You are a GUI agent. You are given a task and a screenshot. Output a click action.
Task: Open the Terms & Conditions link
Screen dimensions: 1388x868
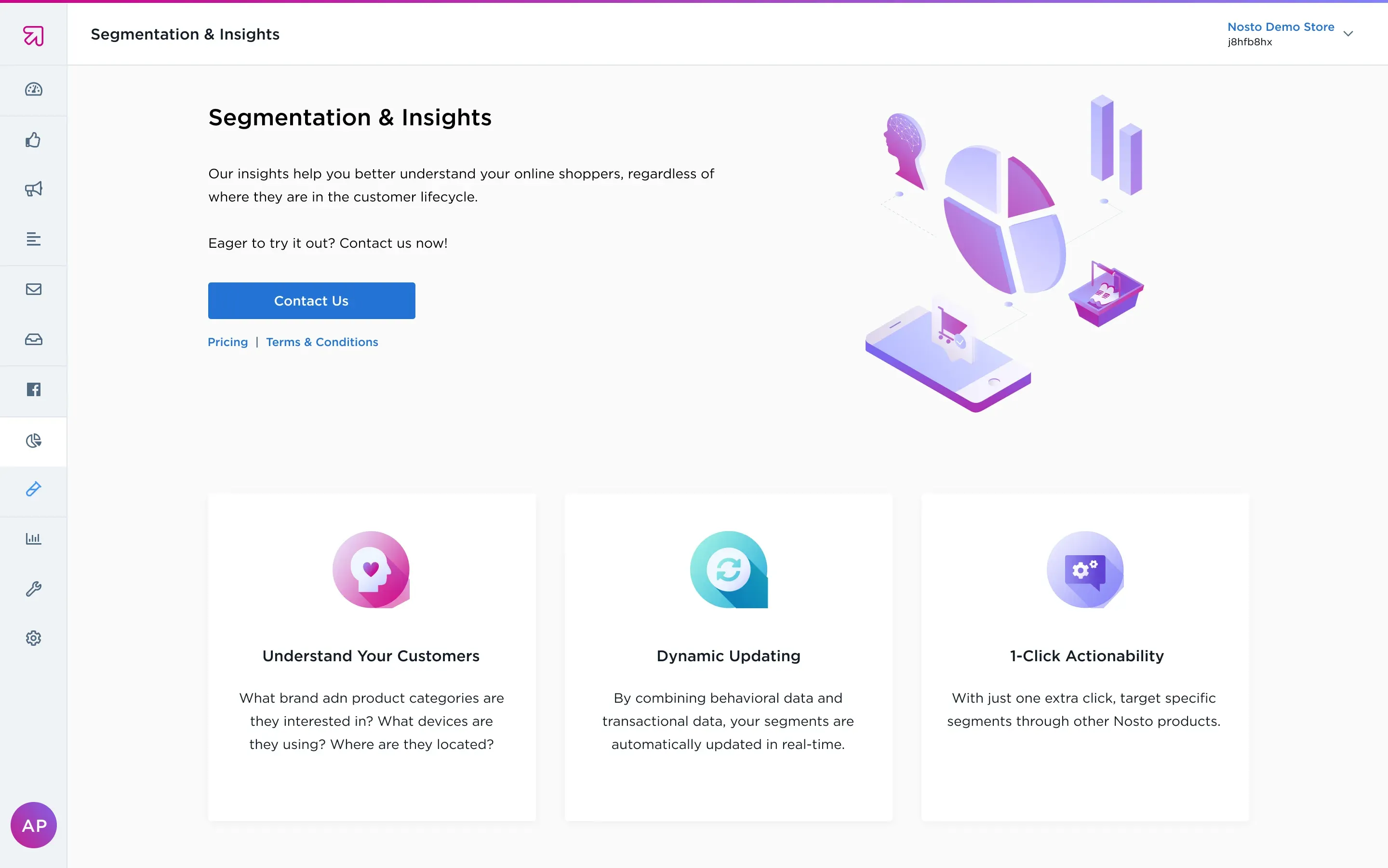(x=322, y=342)
